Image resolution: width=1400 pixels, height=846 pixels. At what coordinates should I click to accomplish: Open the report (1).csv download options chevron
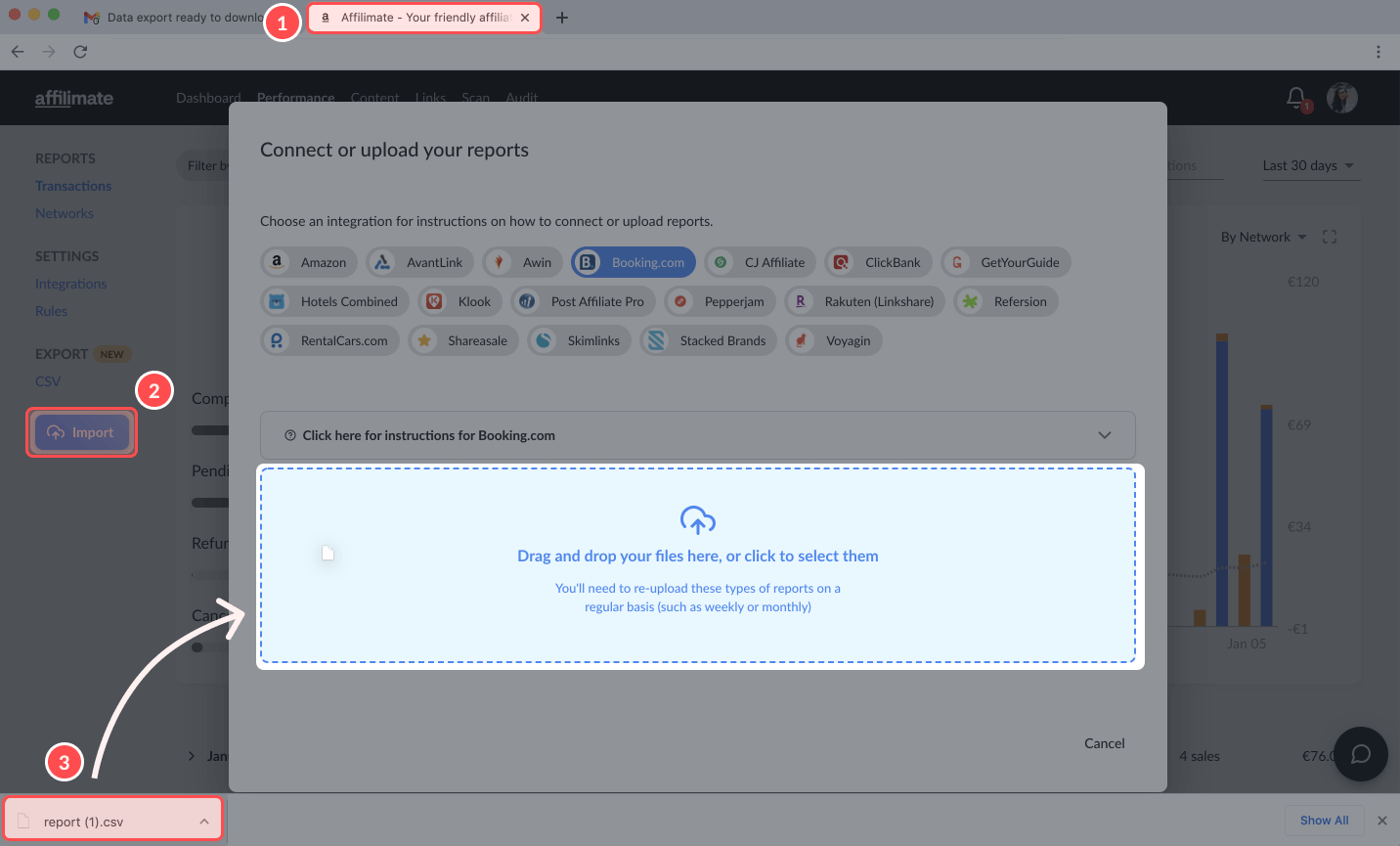pyautogui.click(x=204, y=822)
